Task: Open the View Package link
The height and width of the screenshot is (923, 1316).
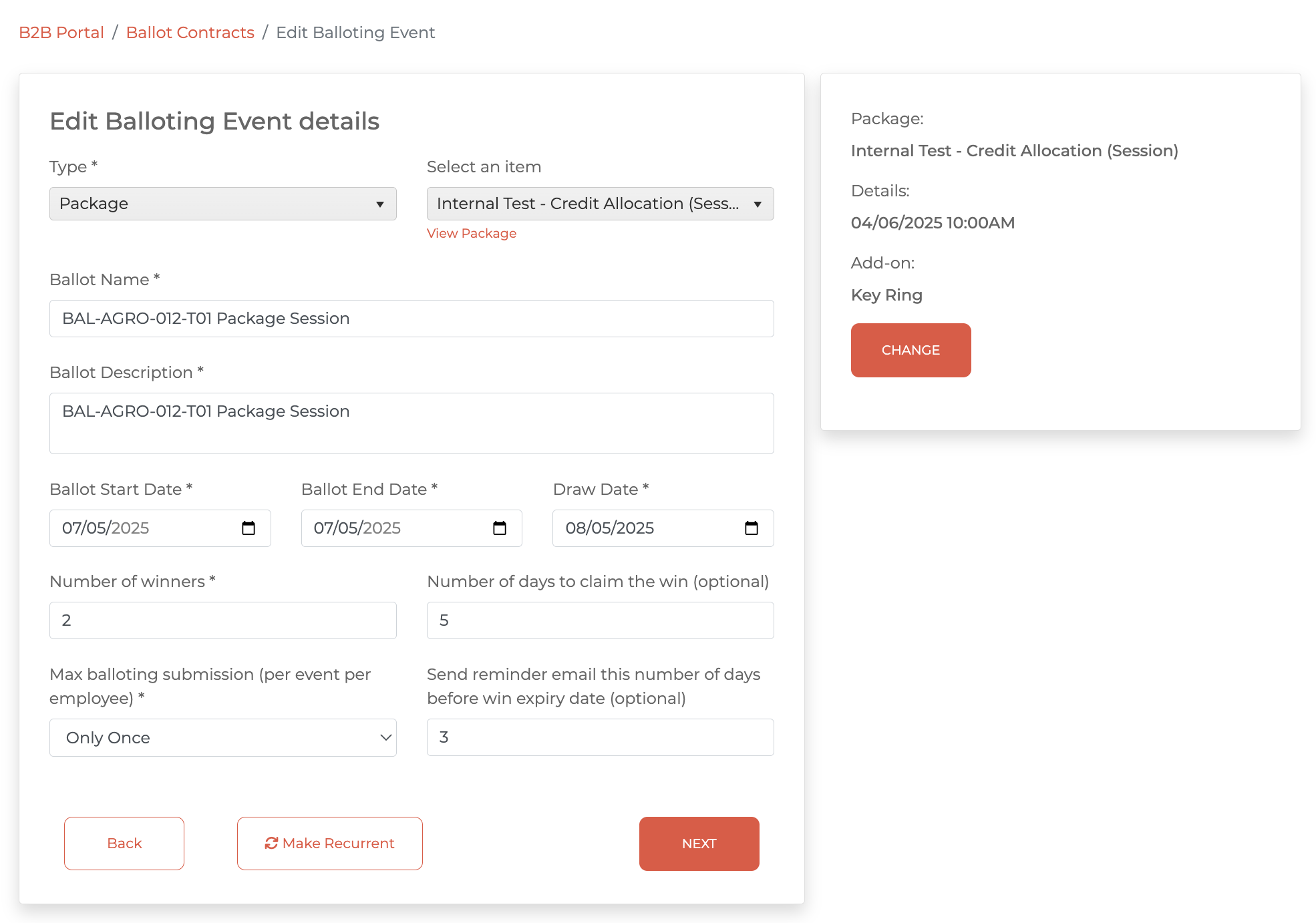Action: (471, 233)
